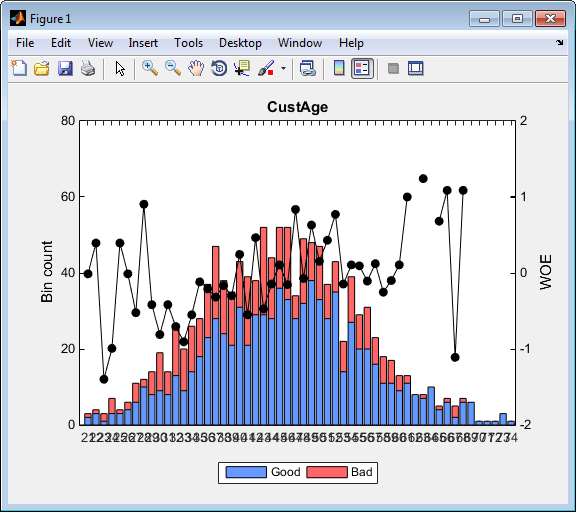Open the Window menu
This screenshot has width=576, height=512.
pos(300,43)
